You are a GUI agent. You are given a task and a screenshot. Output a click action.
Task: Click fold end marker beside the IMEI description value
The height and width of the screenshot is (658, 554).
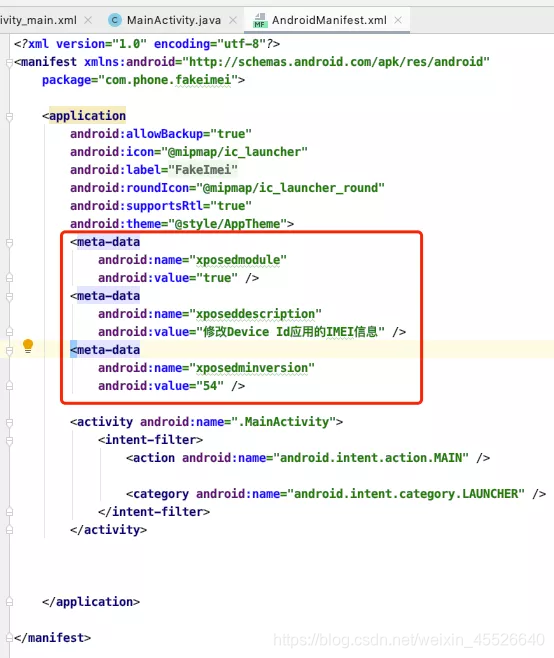point(9,332)
